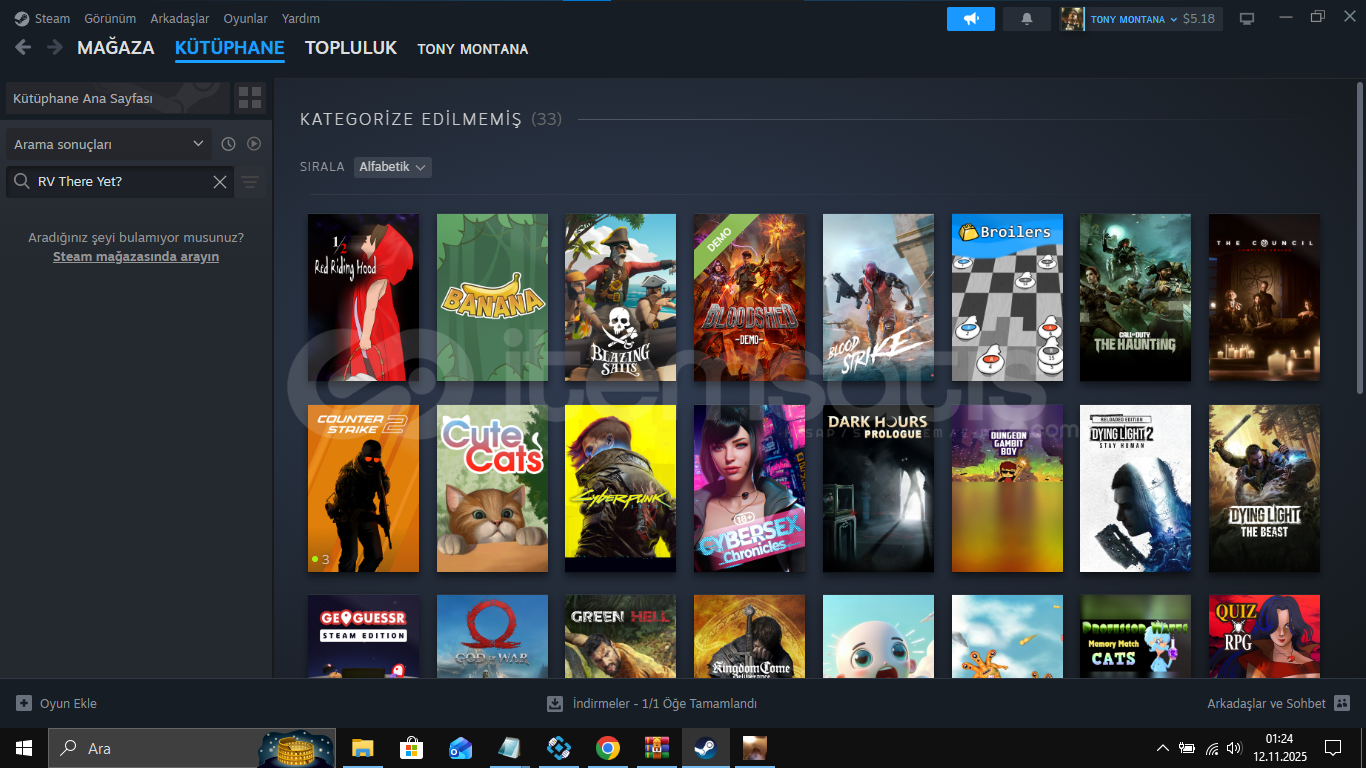Go forward with the right arrow

click(x=55, y=48)
